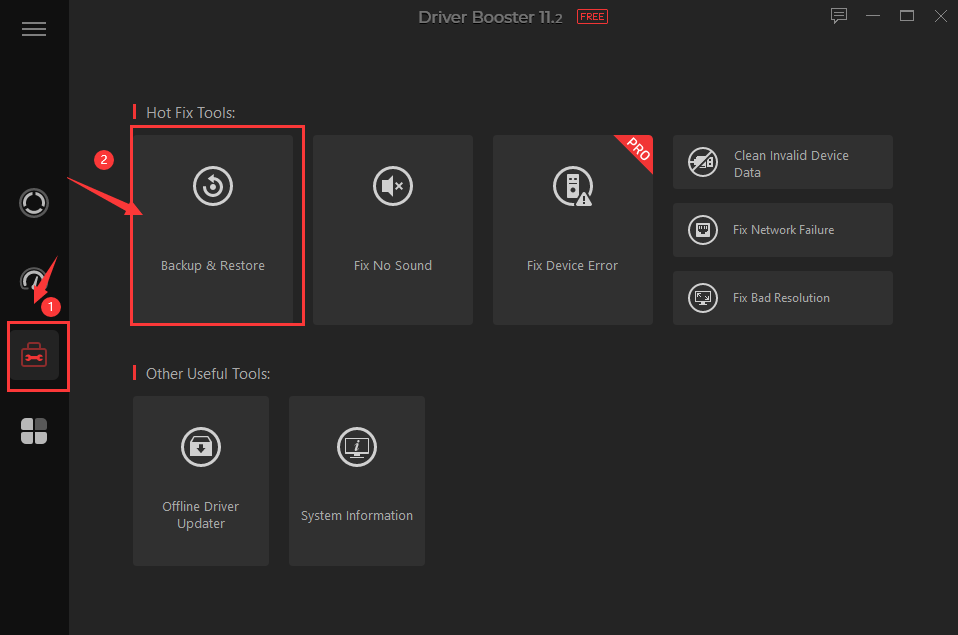Open the Boost gauge section in sidebar
The image size is (958, 635).
coord(34,280)
